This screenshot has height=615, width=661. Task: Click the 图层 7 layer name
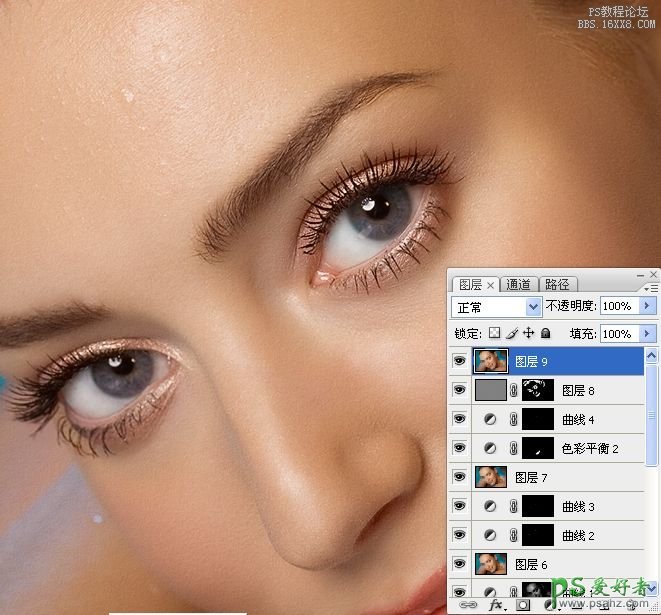pyautogui.click(x=531, y=478)
